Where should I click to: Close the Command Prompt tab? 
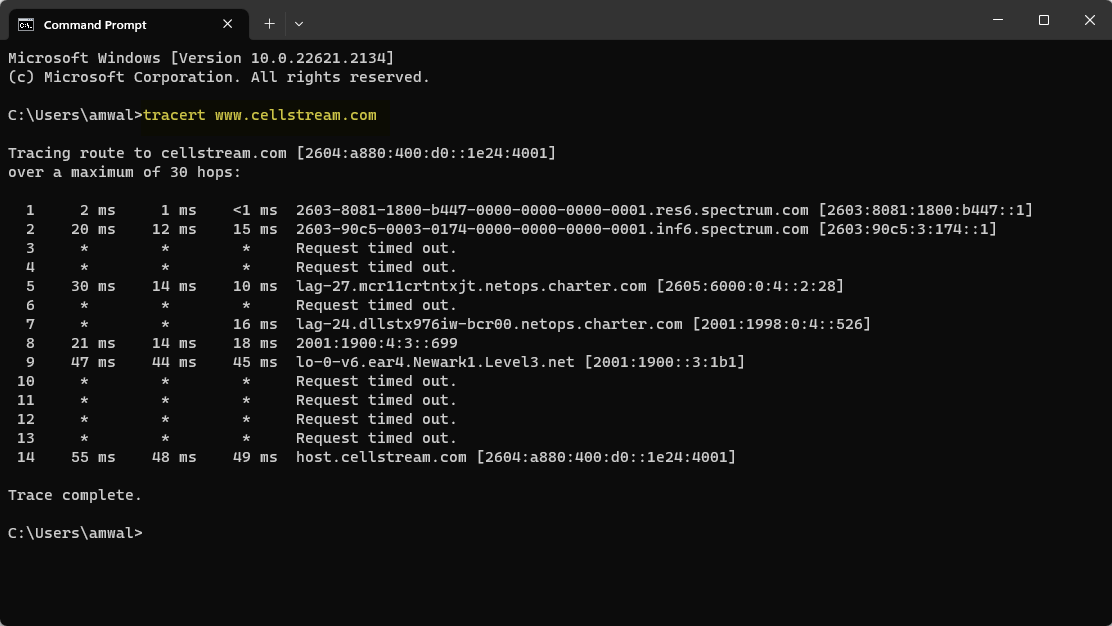click(x=228, y=23)
